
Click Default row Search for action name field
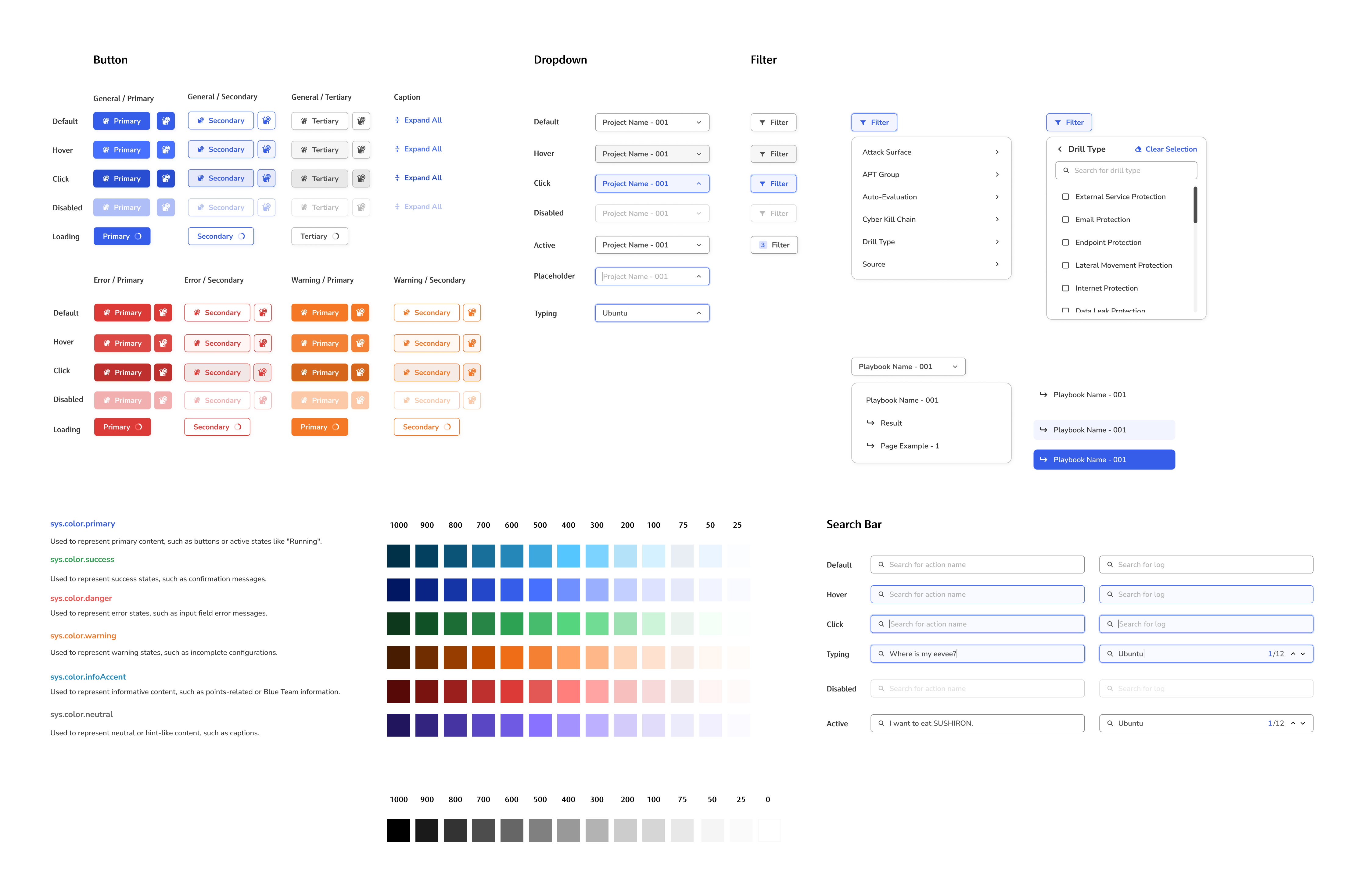(x=977, y=564)
